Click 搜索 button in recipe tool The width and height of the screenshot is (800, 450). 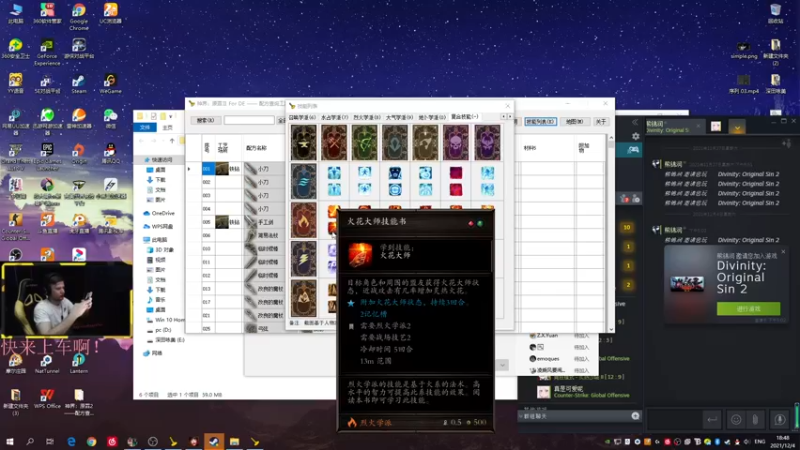pyautogui.click(x=205, y=120)
